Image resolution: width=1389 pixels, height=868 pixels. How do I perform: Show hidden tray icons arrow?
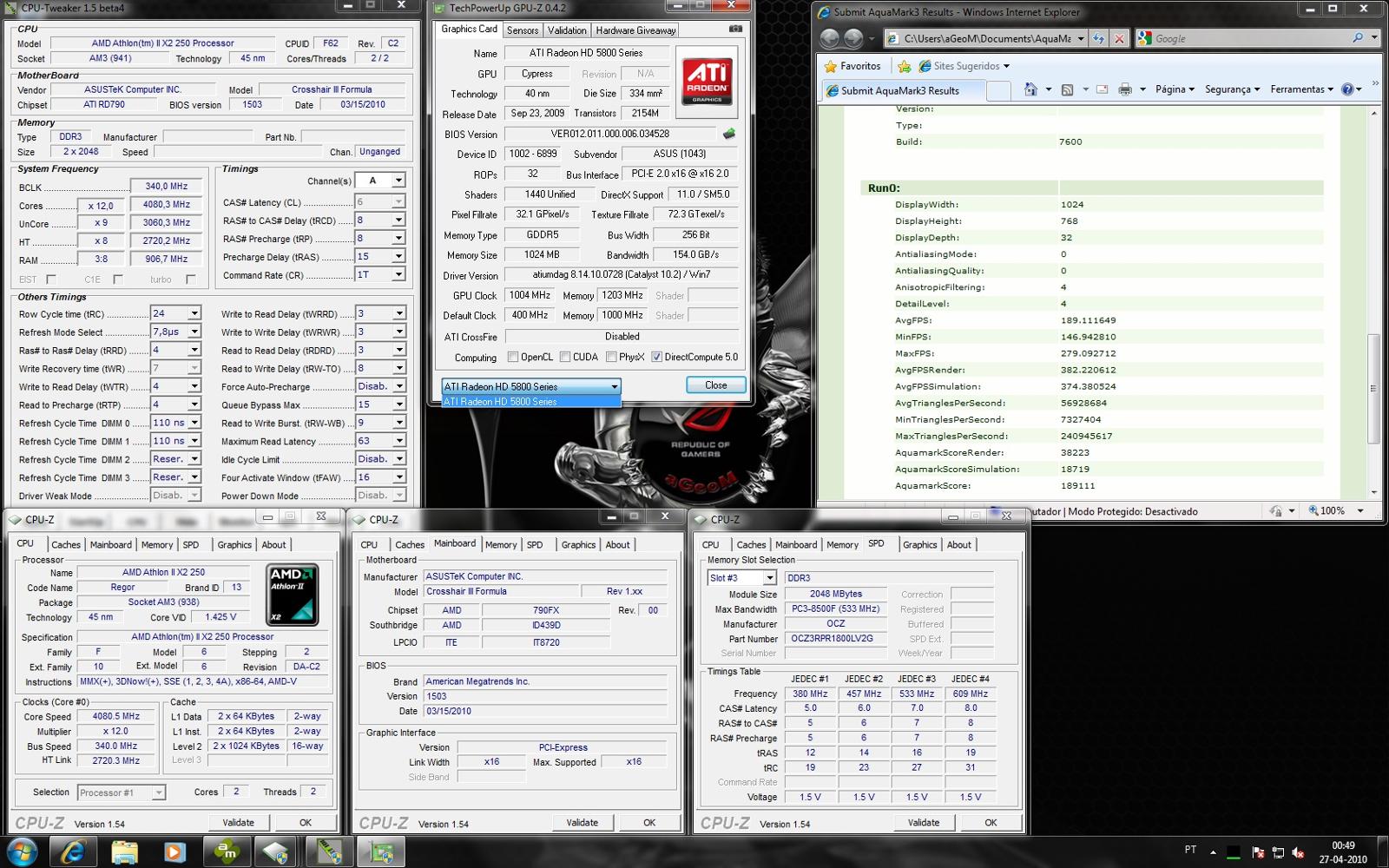point(1213,852)
